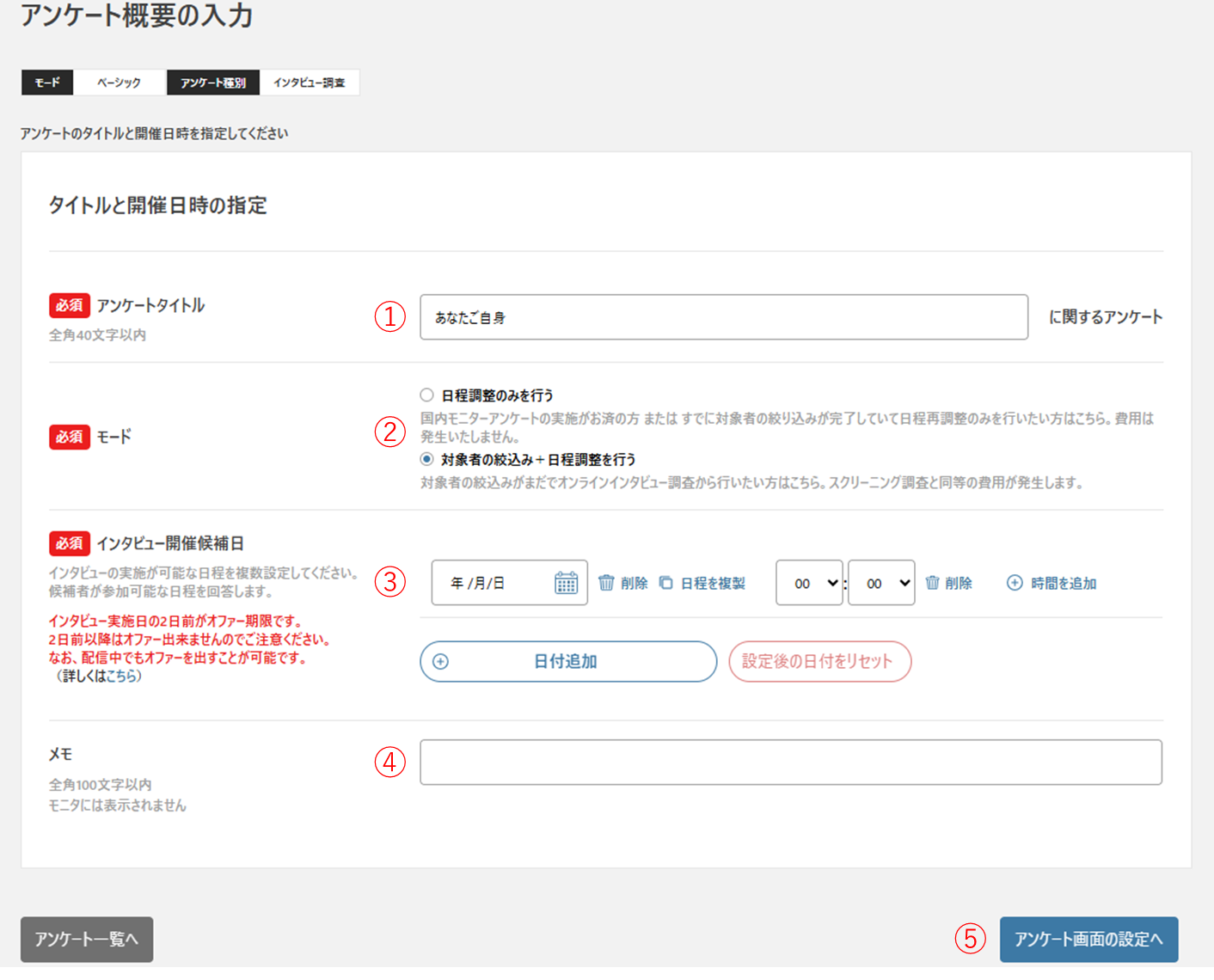The width and height of the screenshot is (1214, 980).
Task: Click the trash icon beside the date field
Action: (x=606, y=583)
